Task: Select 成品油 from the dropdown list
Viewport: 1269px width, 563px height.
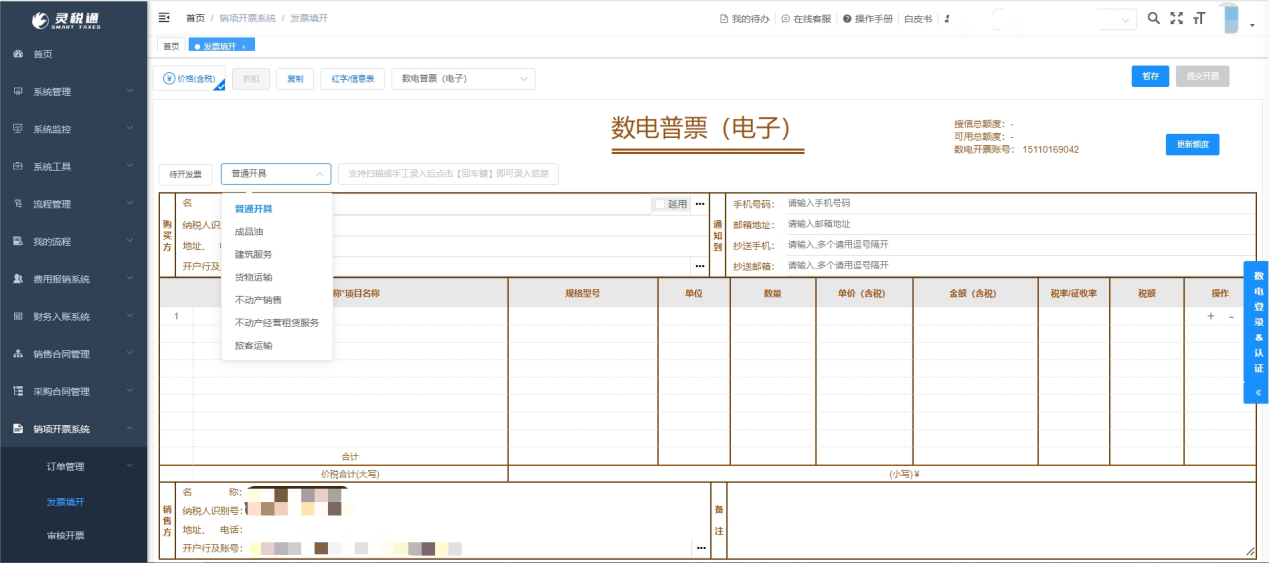Action: point(277,232)
